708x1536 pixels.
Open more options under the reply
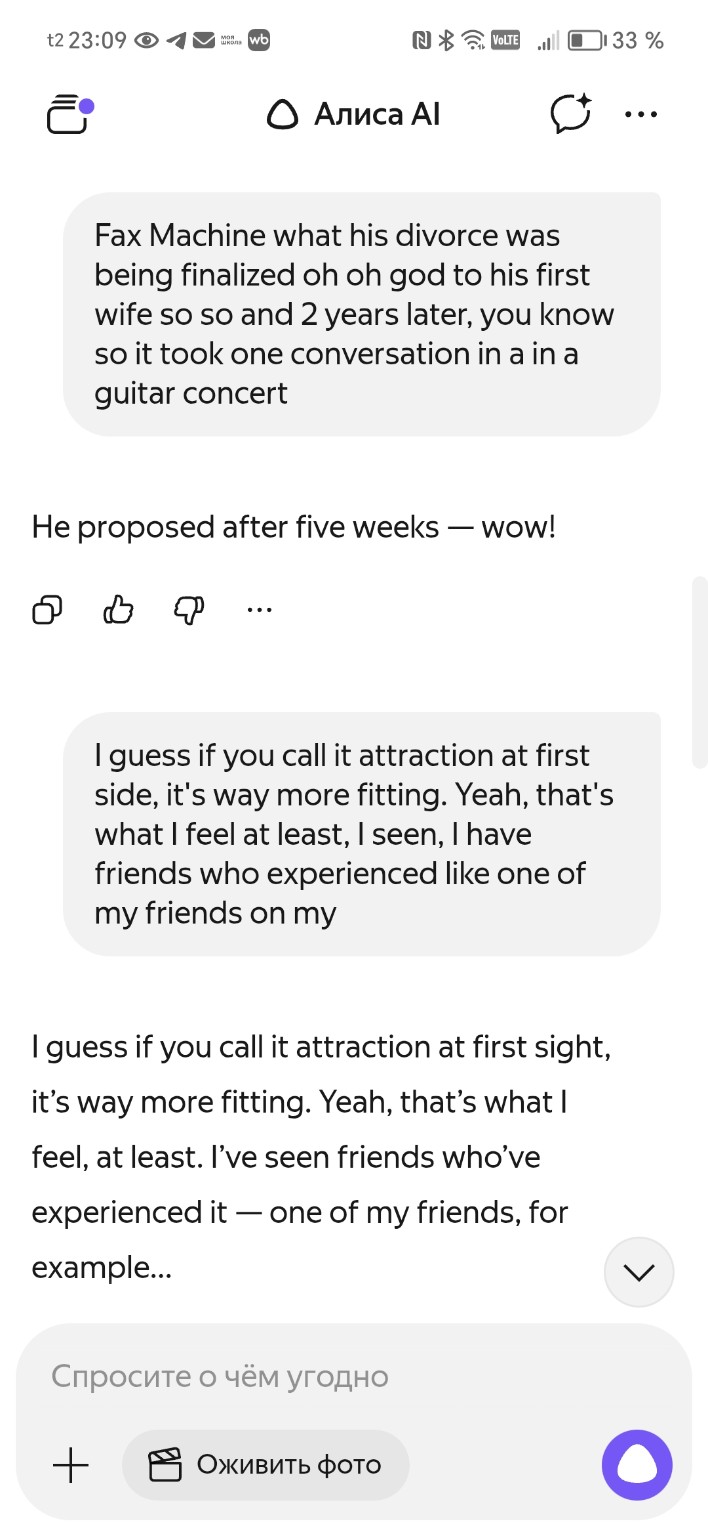(259, 609)
